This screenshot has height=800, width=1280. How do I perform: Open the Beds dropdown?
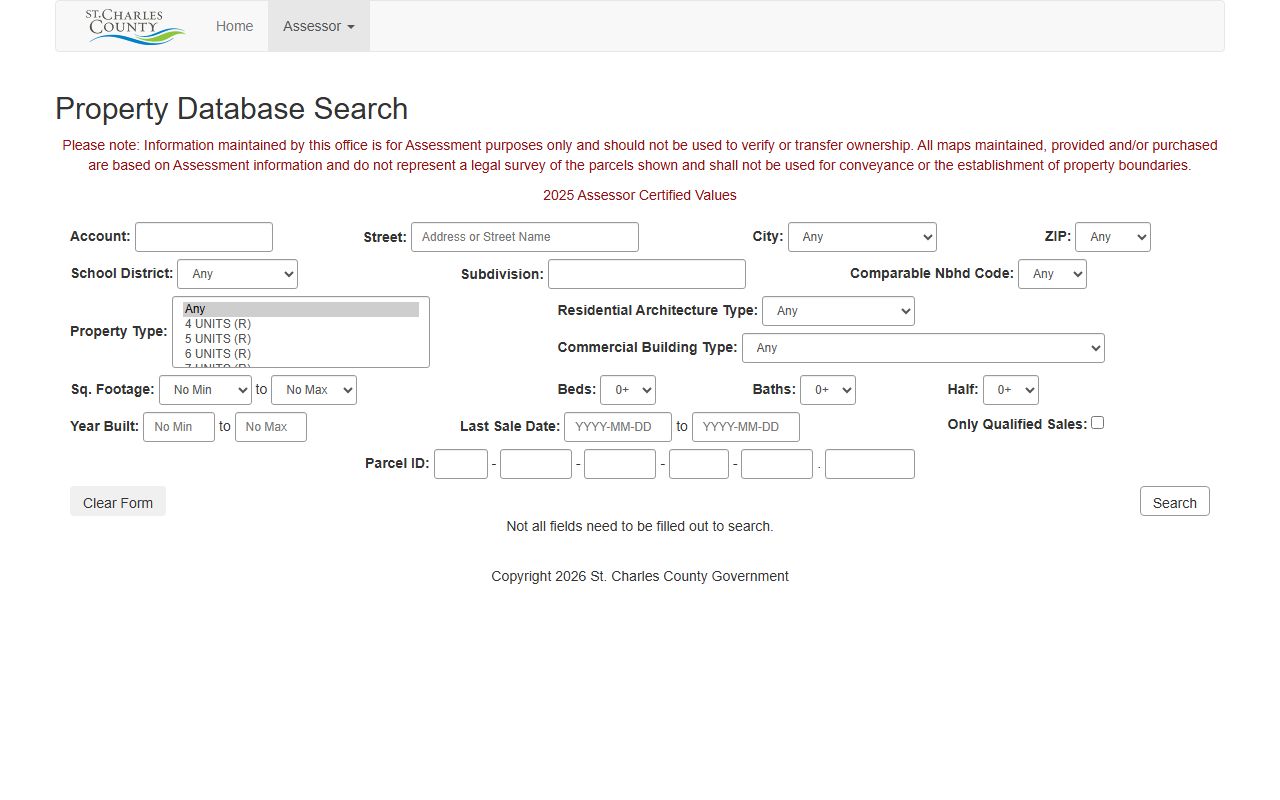point(628,390)
